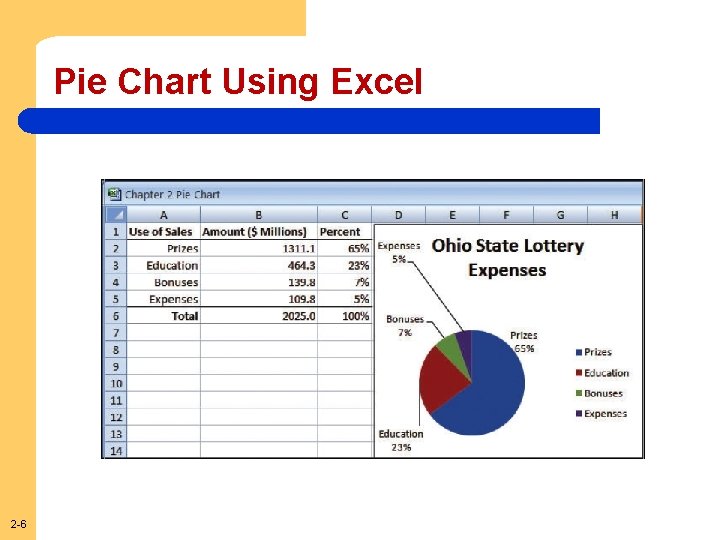Image resolution: width=720 pixels, height=540 pixels.
Task: Select row 14 header
Action: point(116,450)
